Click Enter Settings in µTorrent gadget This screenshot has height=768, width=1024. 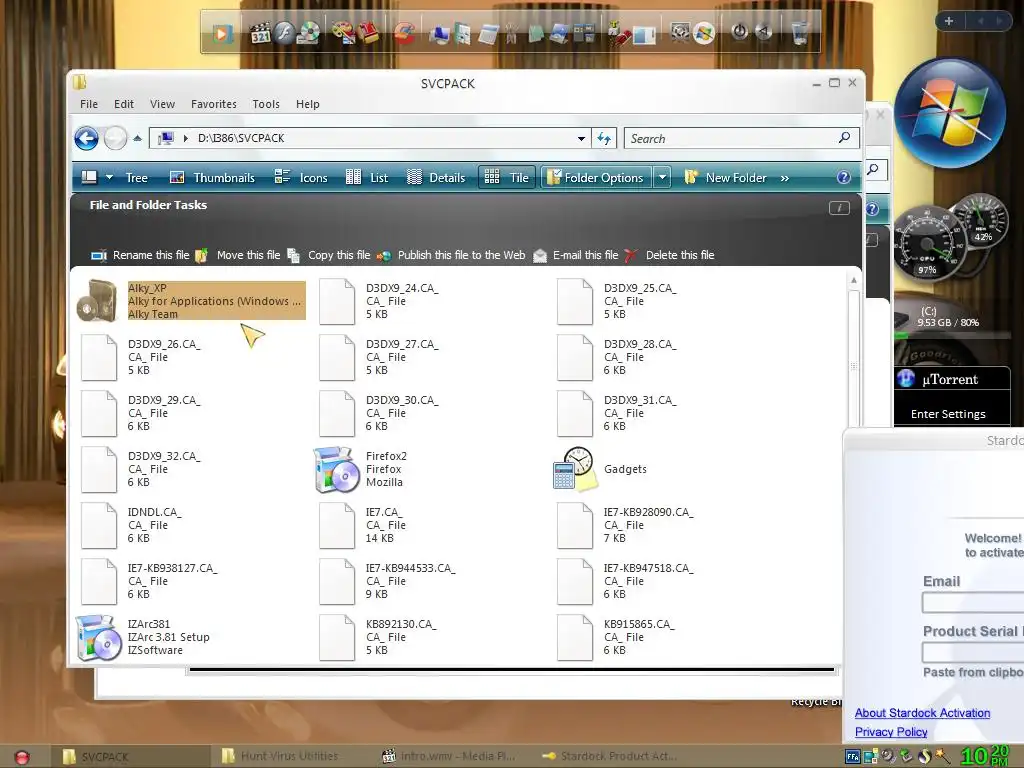(948, 414)
